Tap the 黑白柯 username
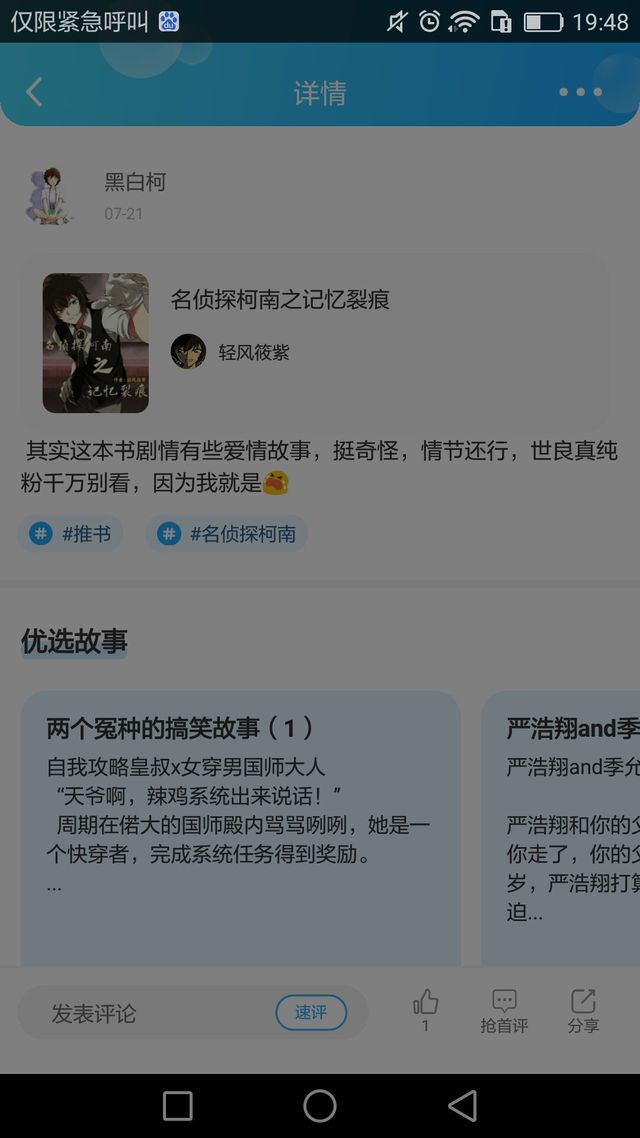This screenshot has height=1138, width=640. pos(135,181)
